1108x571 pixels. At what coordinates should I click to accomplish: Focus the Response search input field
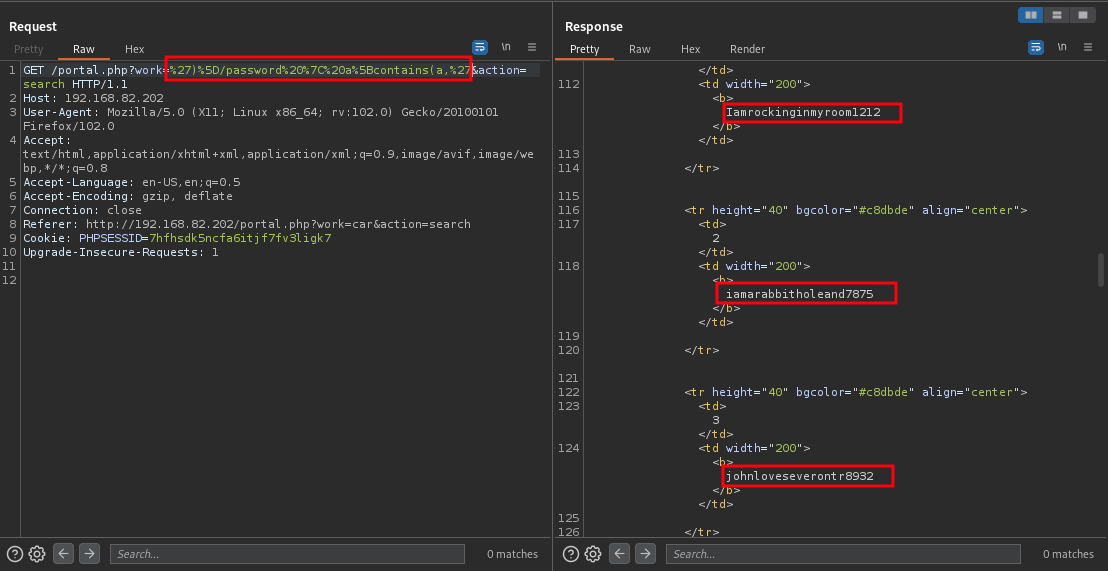[843, 554]
